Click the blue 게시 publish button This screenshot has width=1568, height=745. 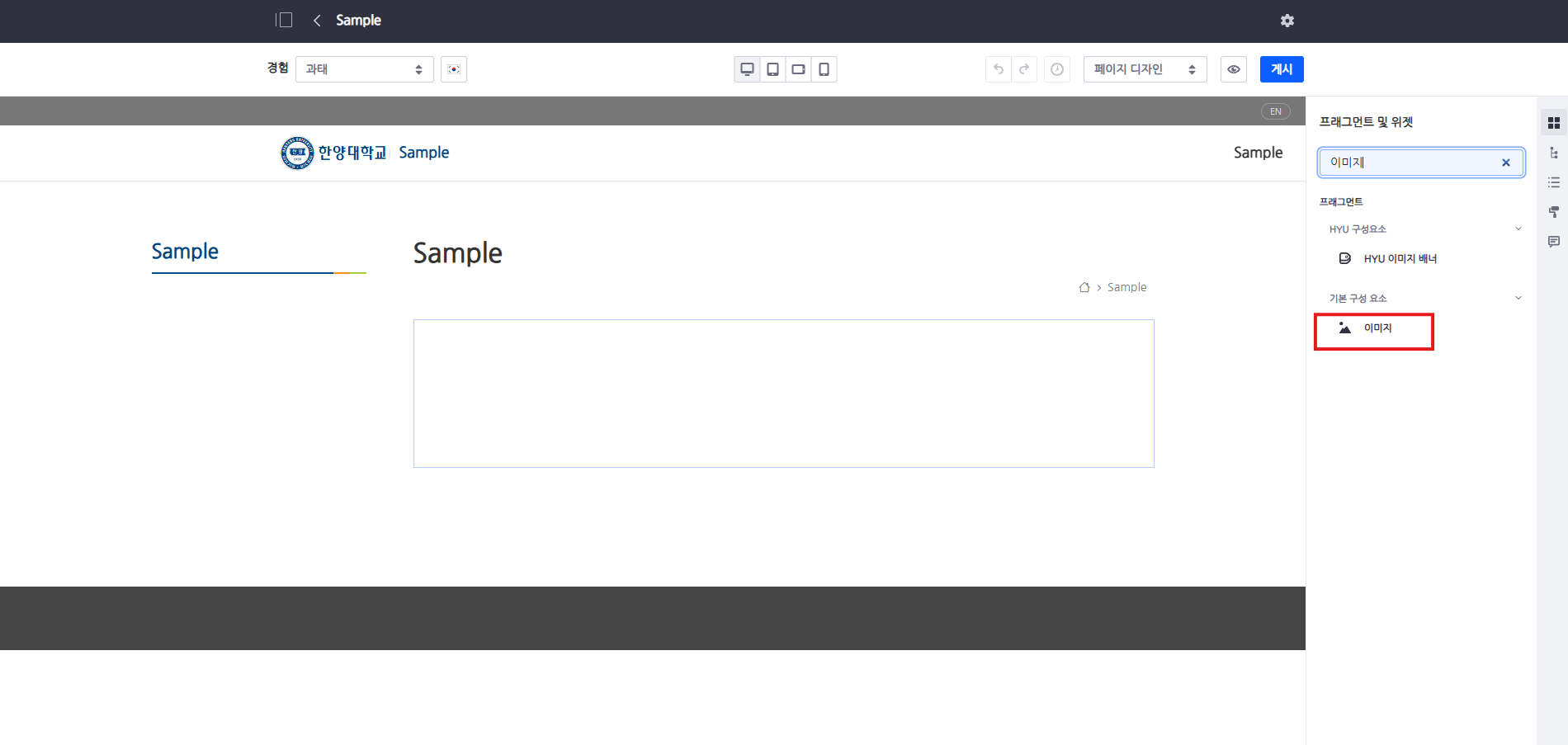tap(1281, 69)
